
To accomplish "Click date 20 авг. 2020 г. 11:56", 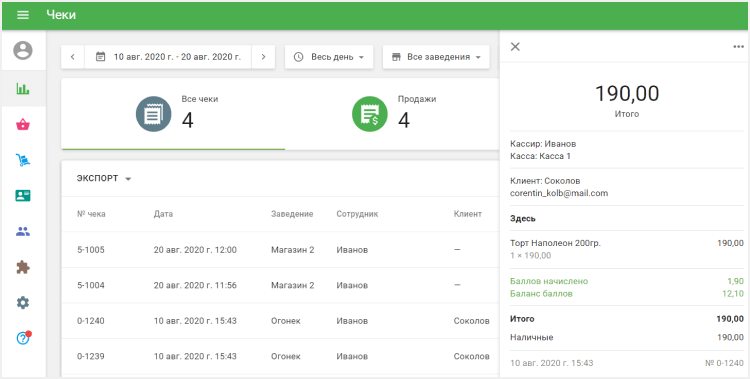I will pyautogui.click(x=195, y=285).
